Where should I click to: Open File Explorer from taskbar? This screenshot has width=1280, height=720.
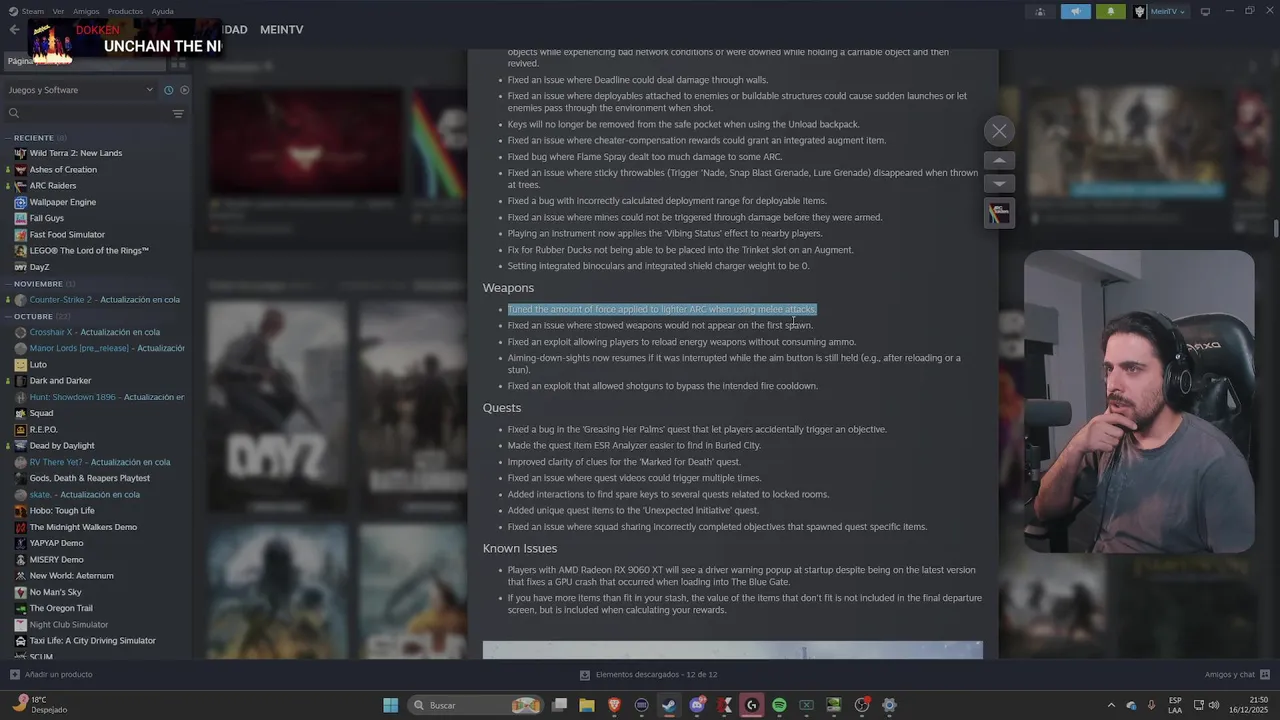tap(587, 705)
